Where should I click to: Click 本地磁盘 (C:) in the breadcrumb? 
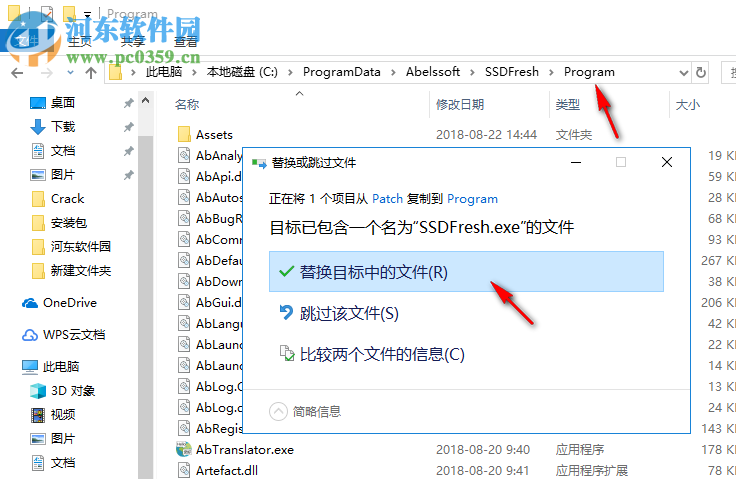pos(242,72)
